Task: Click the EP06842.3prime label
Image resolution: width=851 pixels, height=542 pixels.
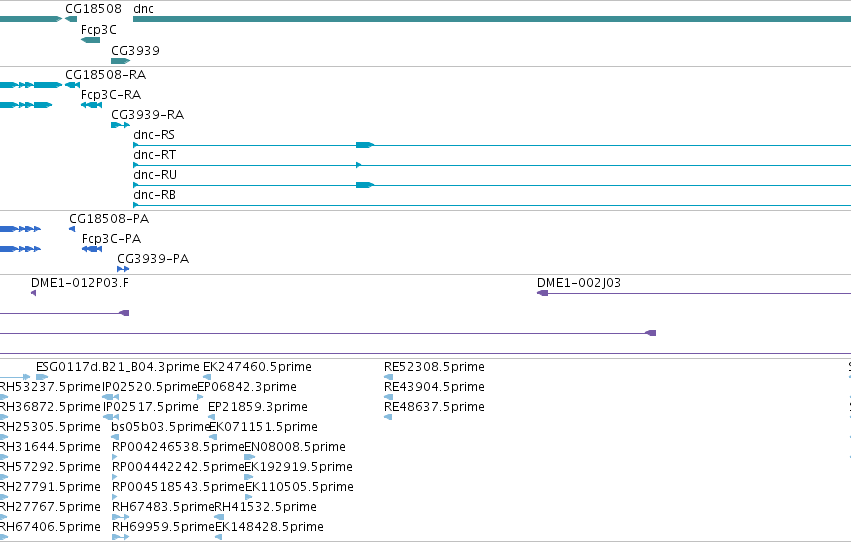Action: tap(247, 387)
